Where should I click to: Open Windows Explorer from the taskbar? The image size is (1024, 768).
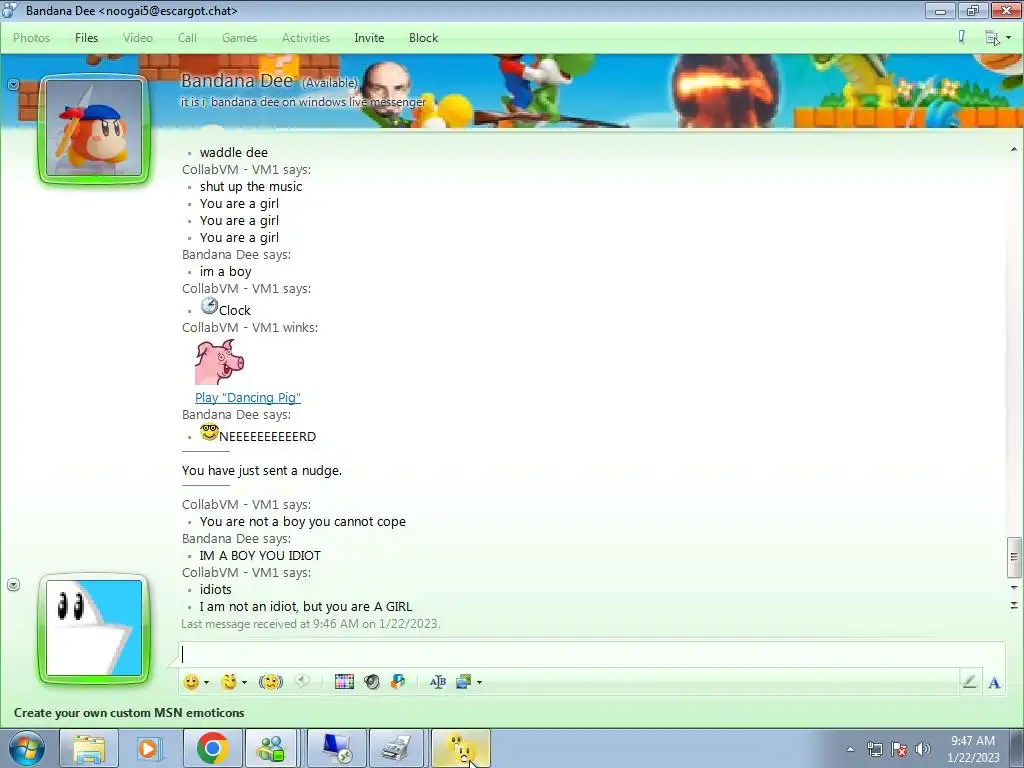point(89,748)
